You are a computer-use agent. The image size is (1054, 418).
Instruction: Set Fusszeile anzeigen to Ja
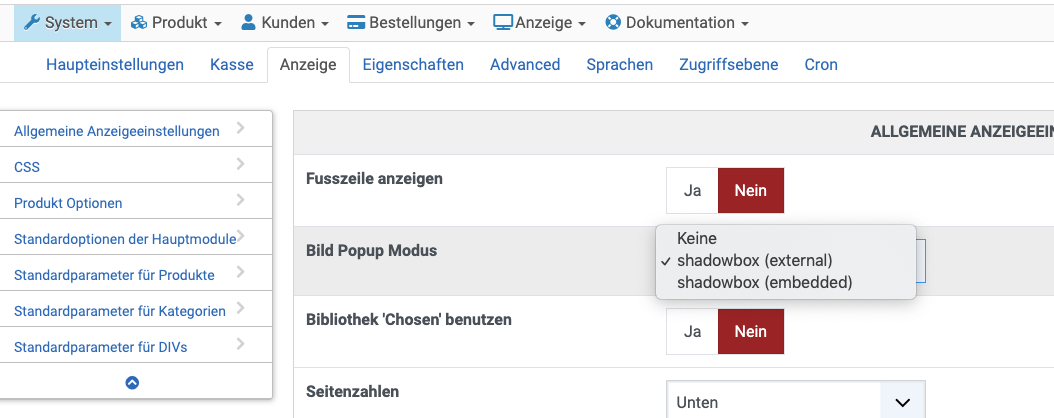point(692,190)
